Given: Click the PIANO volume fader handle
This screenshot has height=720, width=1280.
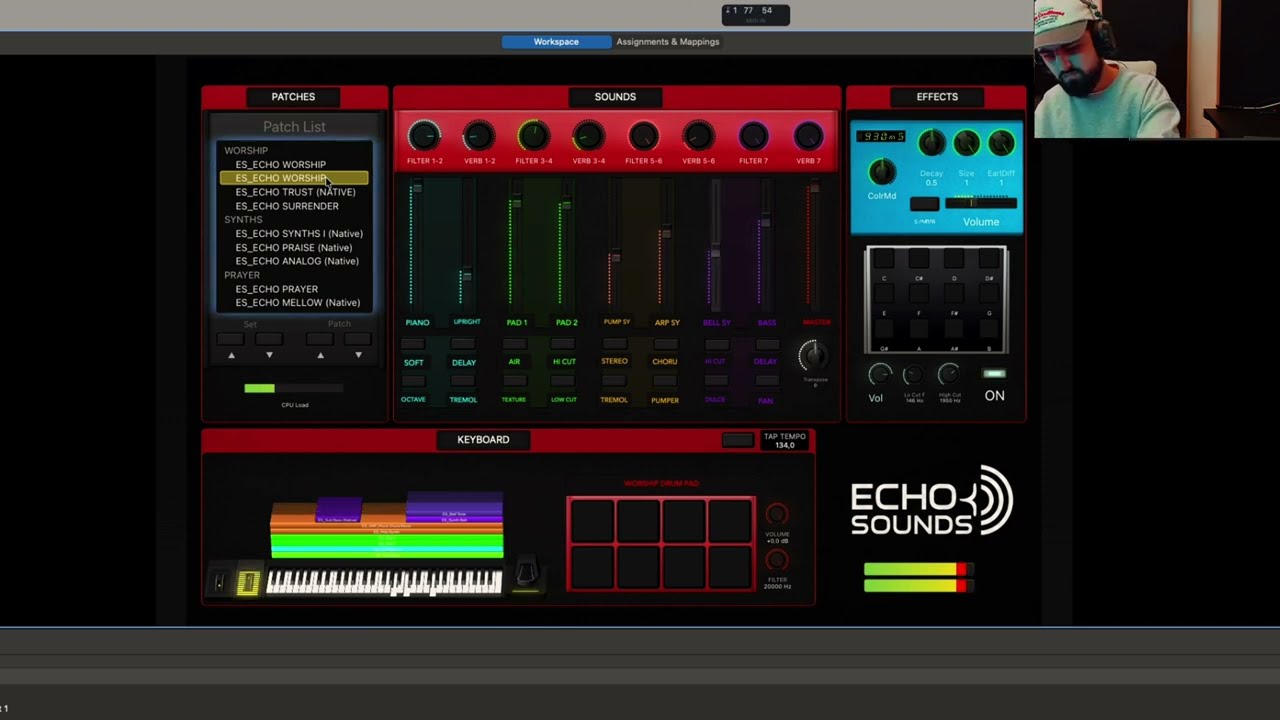Looking at the screenshot, I should coord(416,189).
